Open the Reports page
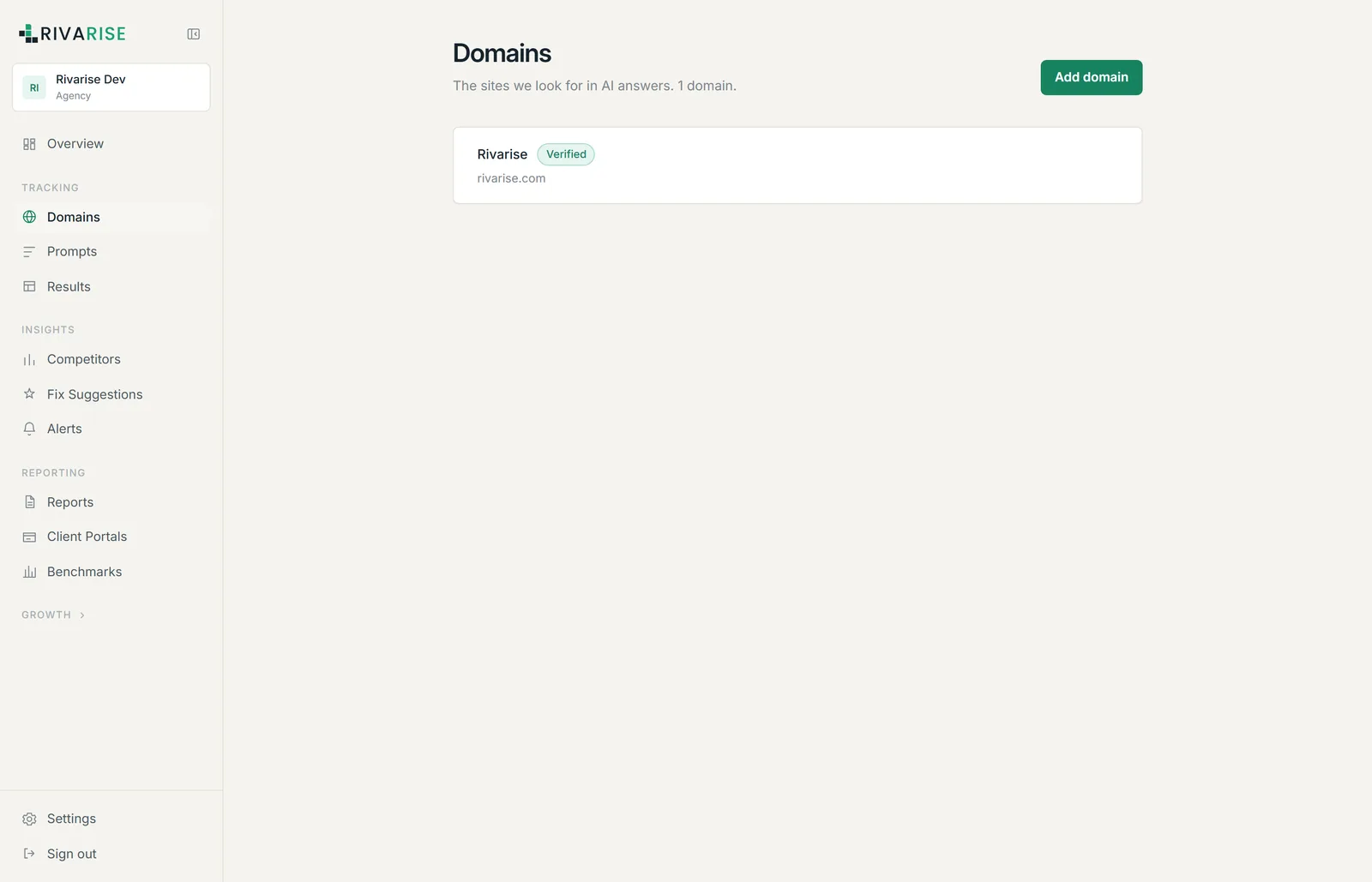1372x882 pixels. click(111, 502)
